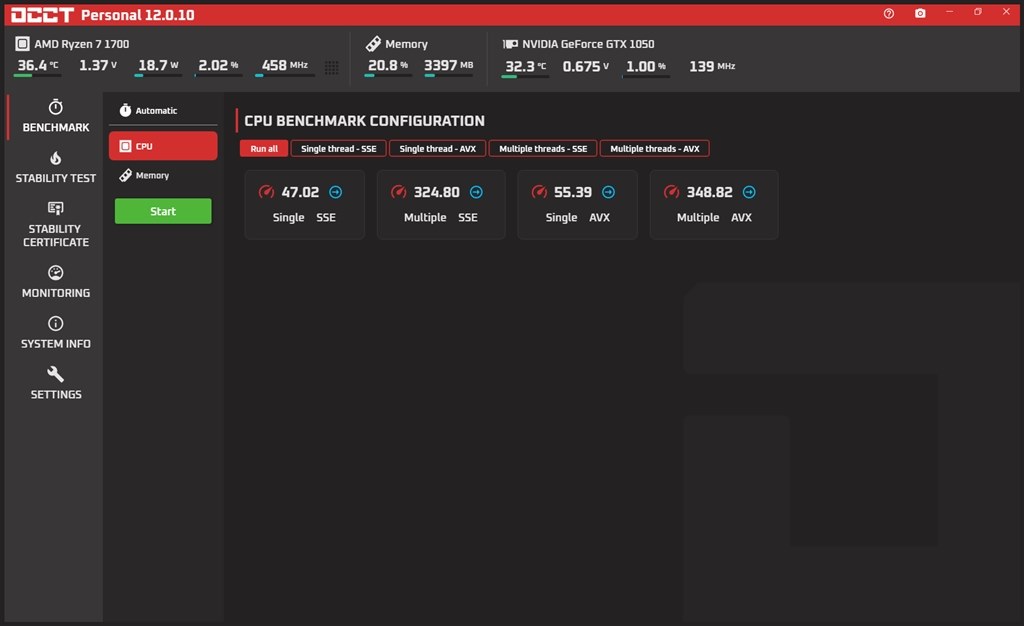Viewport: 1024px width, 626px height.
Task: Open the Stability Test section
Action: click(x=56, y=167)
